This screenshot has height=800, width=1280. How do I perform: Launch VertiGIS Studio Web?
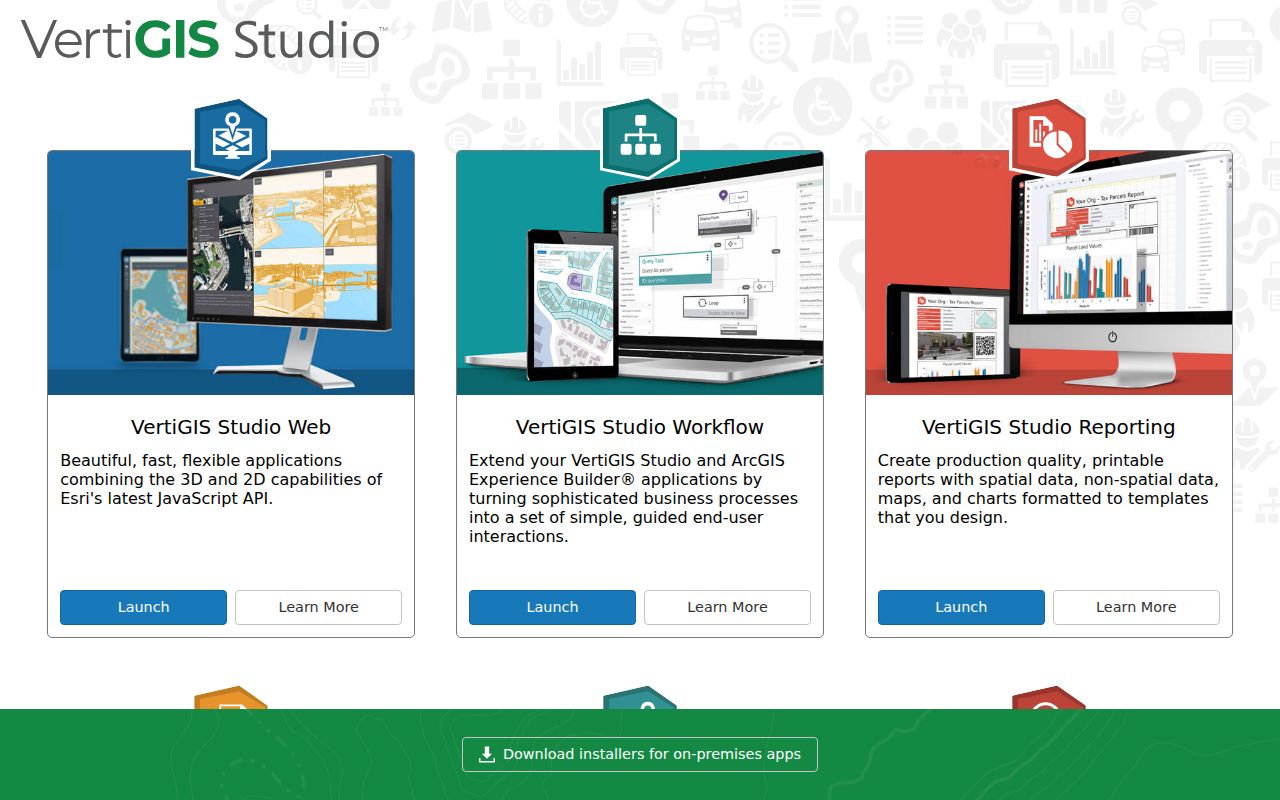point(143,607)
